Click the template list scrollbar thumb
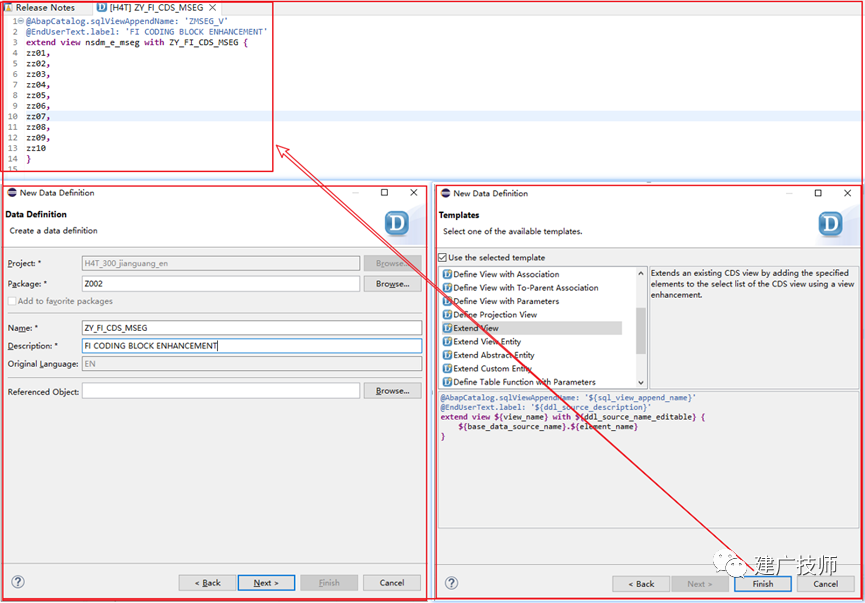The image size is (865, 603). tap(640, 330)
